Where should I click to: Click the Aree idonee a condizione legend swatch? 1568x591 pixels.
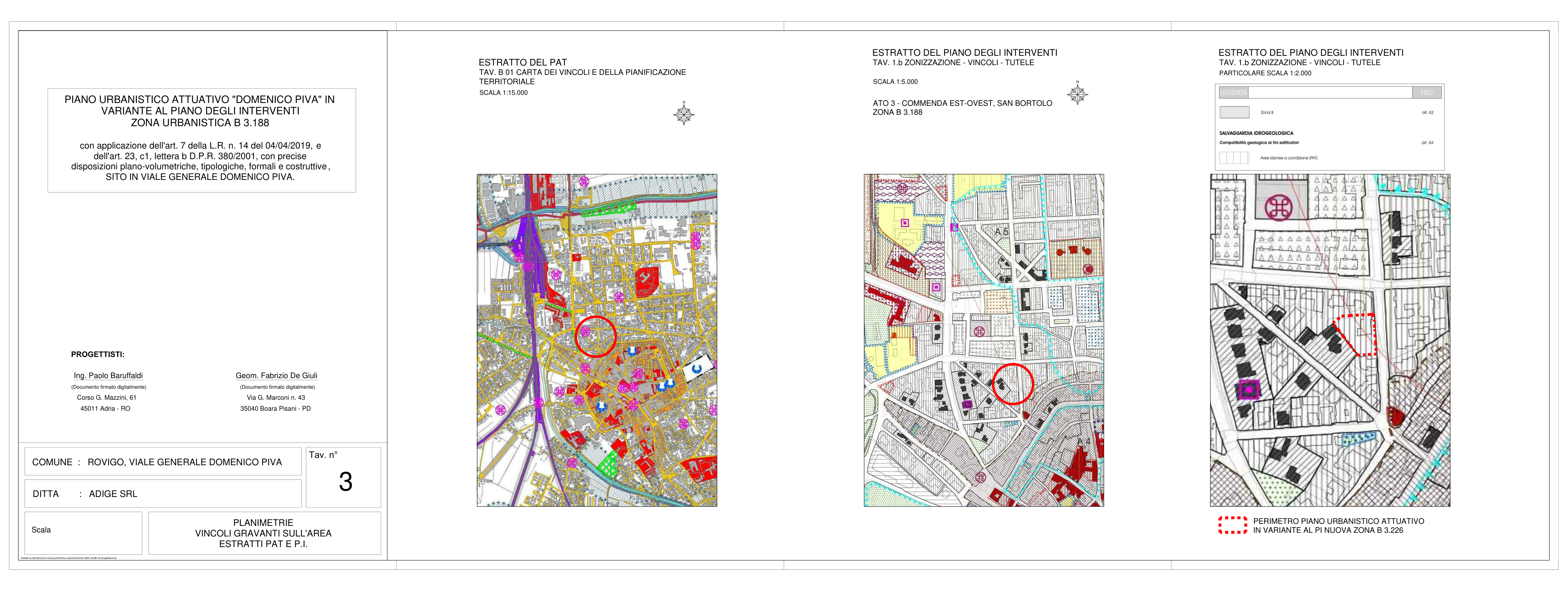[1234, 158]
